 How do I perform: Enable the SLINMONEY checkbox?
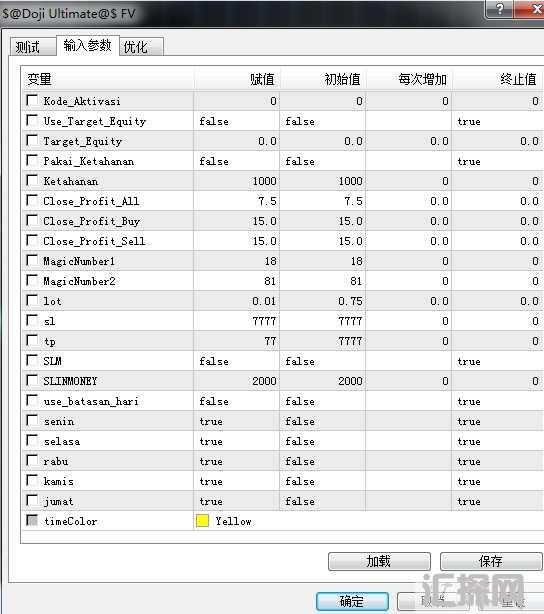[32, 380]
